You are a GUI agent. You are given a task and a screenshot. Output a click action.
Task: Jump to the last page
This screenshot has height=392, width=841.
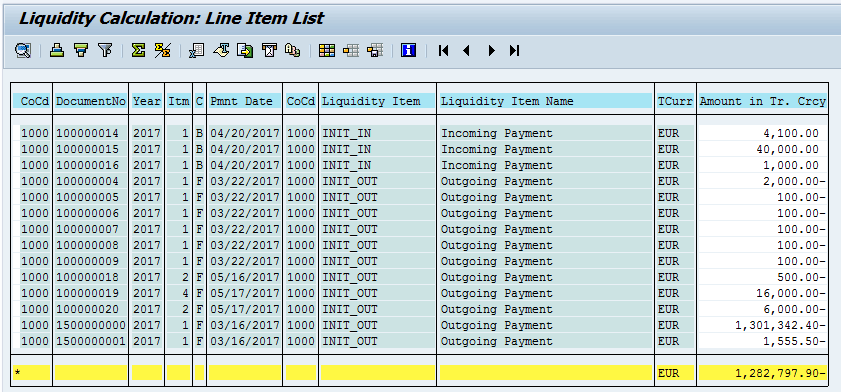coord(514,51)
